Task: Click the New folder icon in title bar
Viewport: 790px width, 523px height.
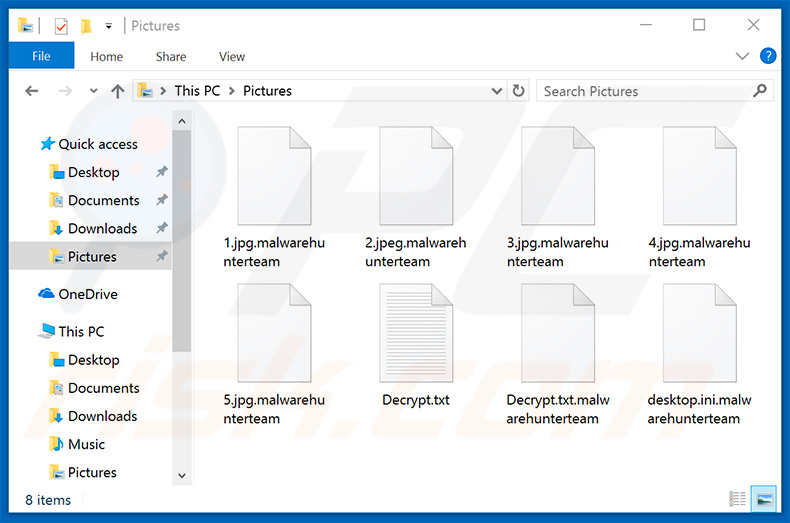Action: (x=86, y=26)
